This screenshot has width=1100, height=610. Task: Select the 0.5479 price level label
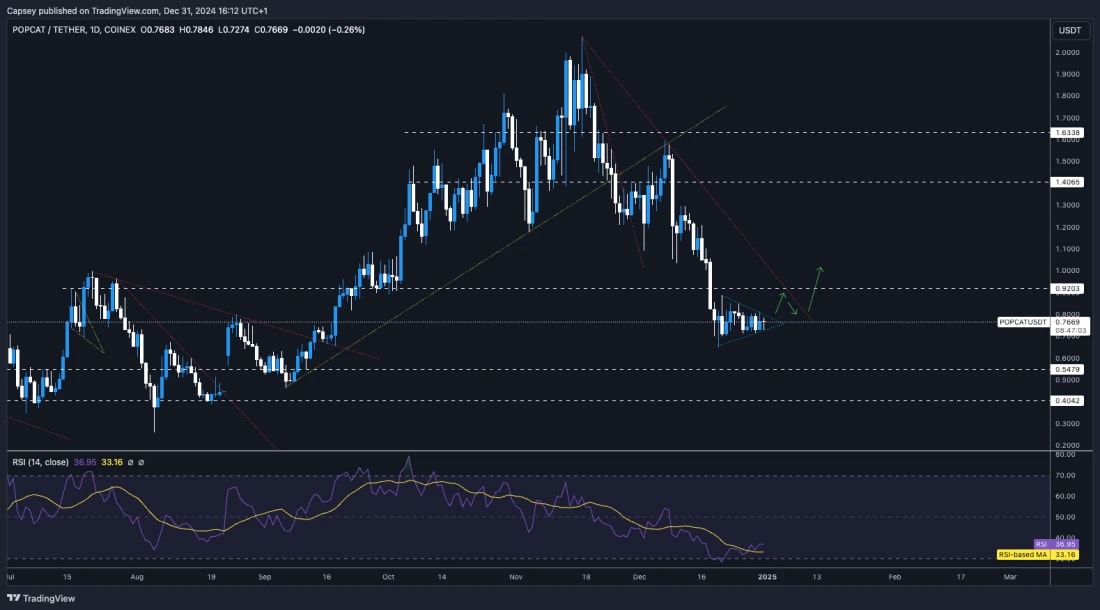[1068, 368]
